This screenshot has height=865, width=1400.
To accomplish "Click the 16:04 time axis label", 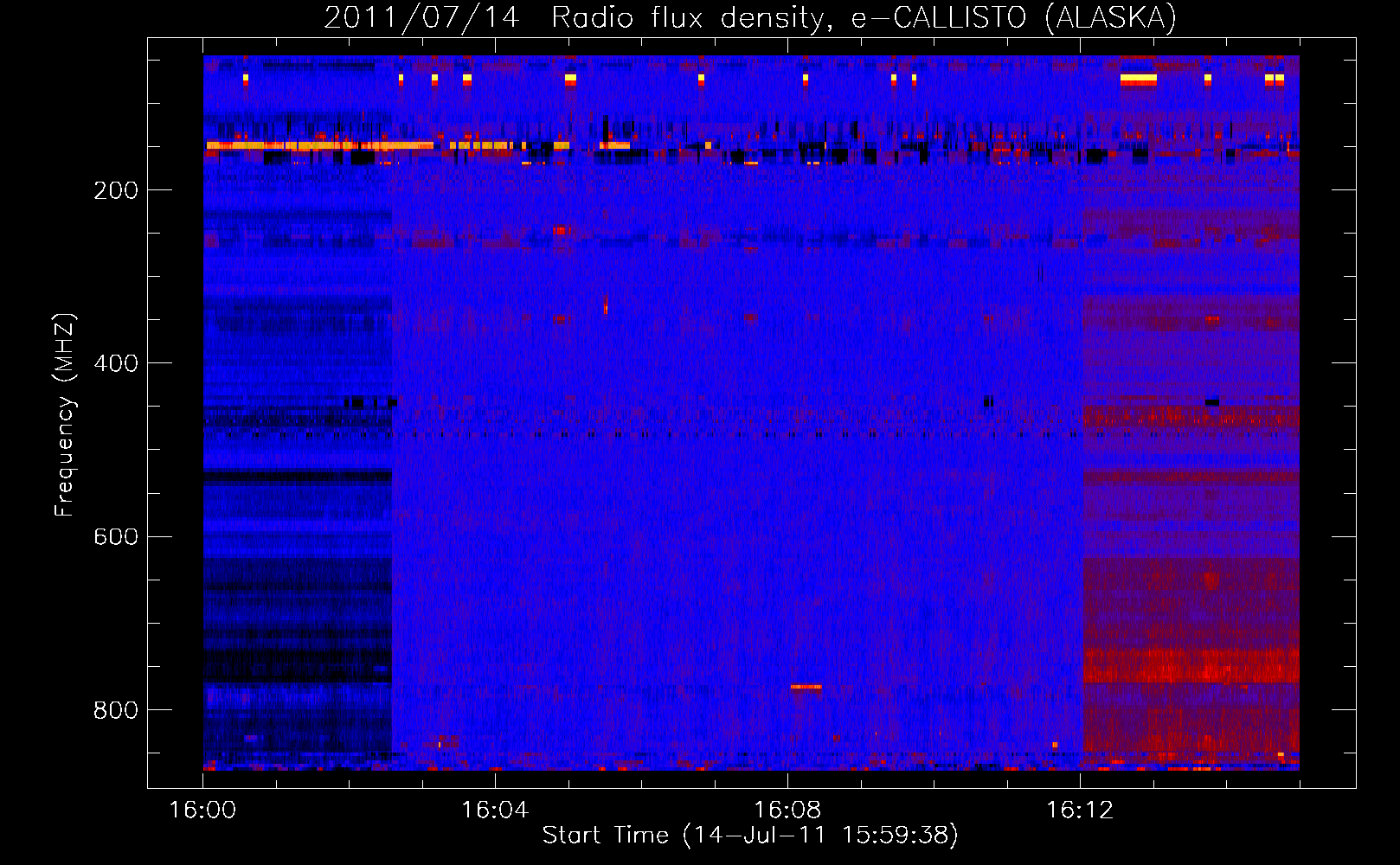I will tap(495, 811).
